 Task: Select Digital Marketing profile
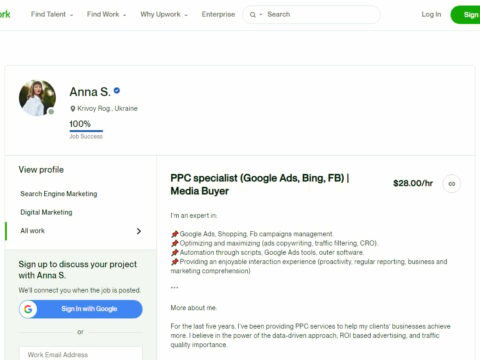tap(46, 212)
